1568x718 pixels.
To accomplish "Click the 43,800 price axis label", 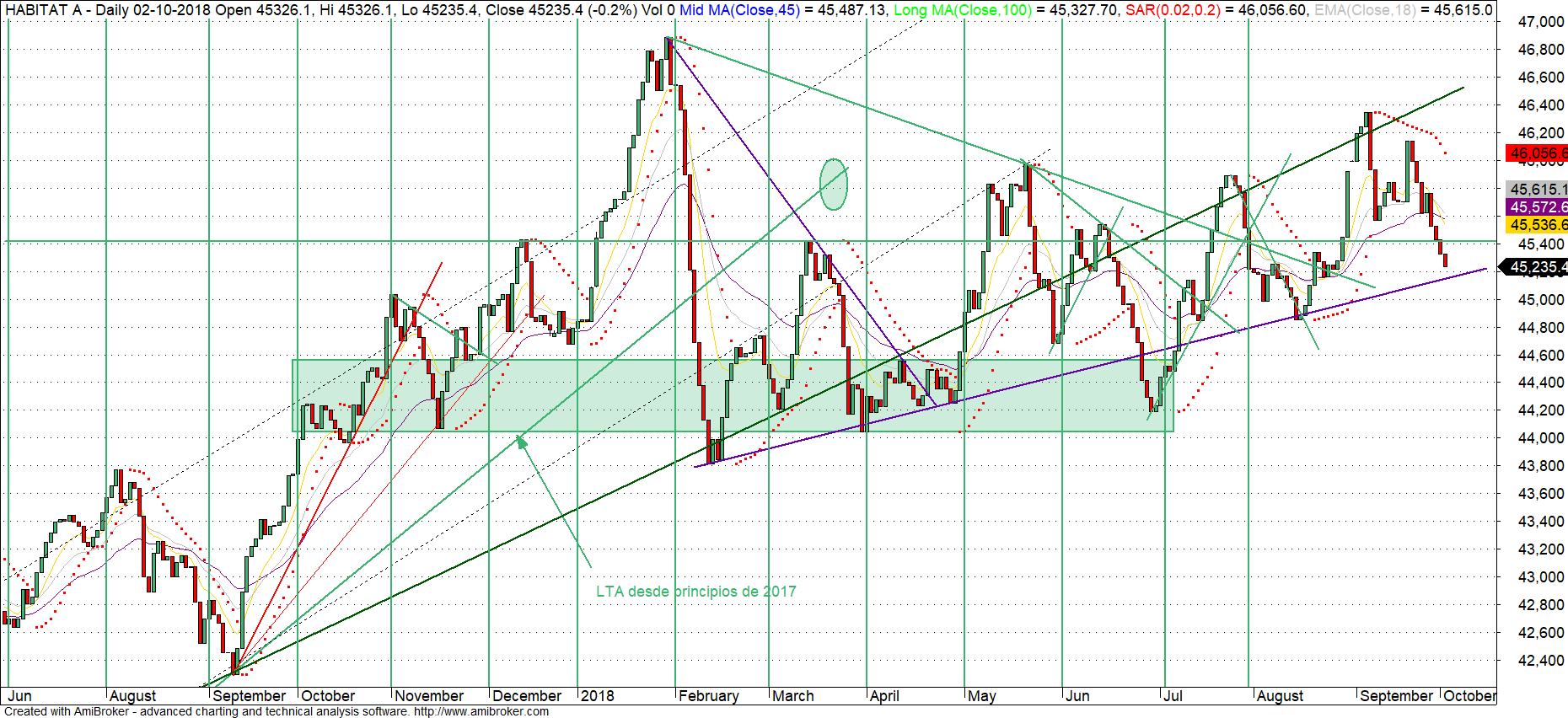I will coord(1541,466).
